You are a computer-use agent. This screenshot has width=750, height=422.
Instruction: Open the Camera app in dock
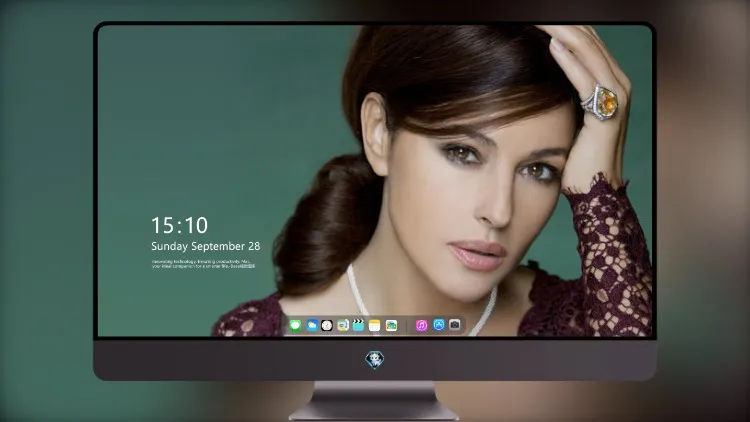click(455, 325)
